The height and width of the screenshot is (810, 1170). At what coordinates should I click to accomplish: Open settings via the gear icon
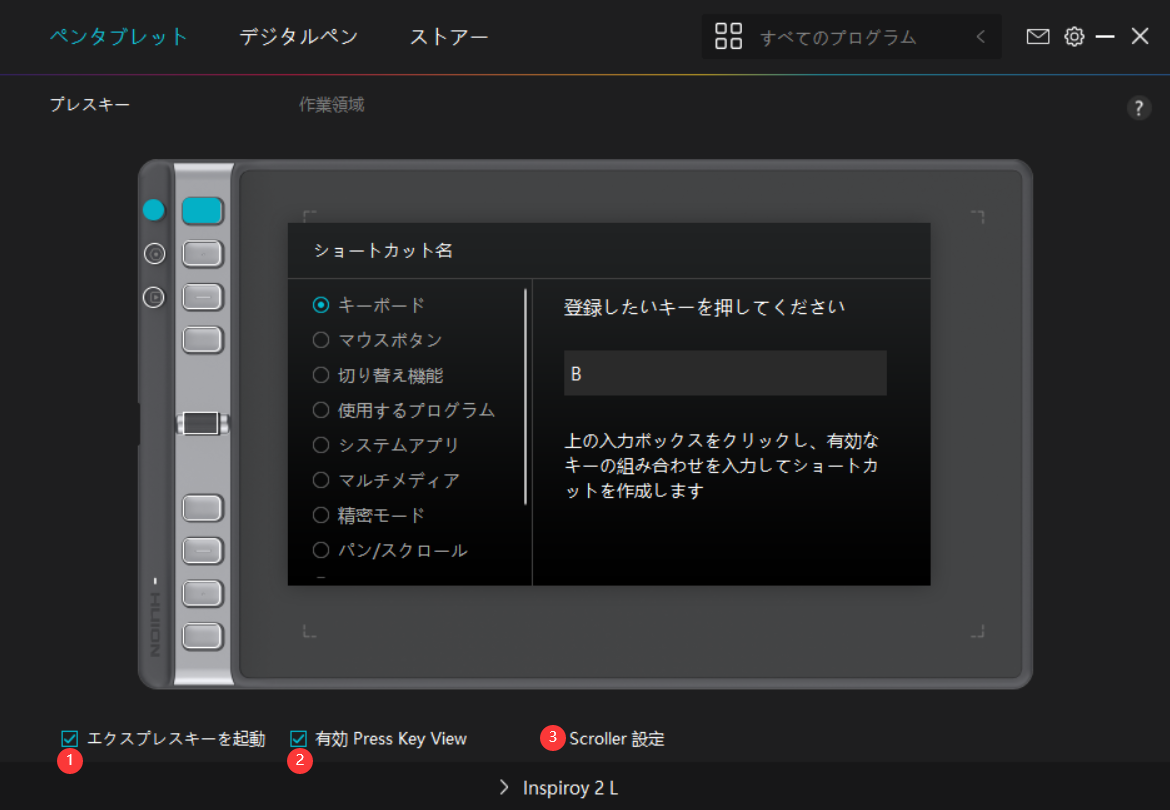1074,37
